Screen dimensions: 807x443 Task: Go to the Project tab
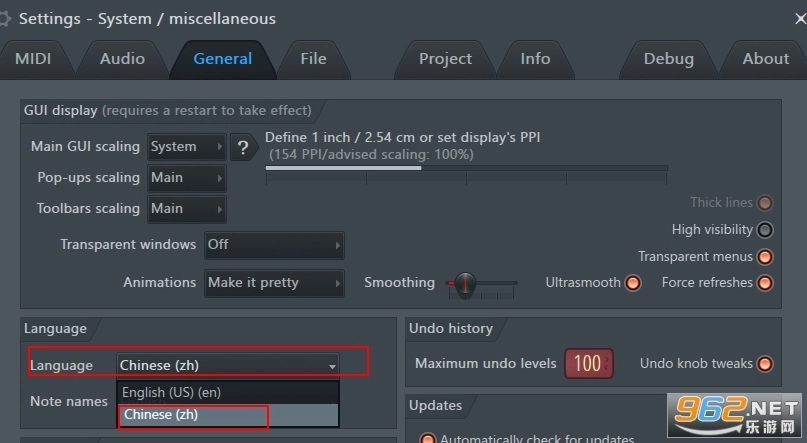click(x=445, y=59)
